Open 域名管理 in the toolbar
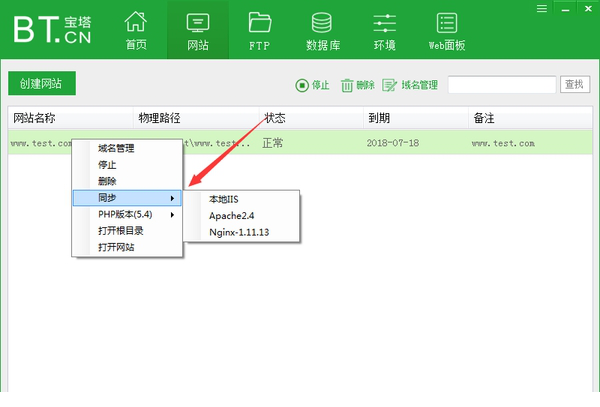The width and height of the screenshot is (600, 407). (411, 86)
